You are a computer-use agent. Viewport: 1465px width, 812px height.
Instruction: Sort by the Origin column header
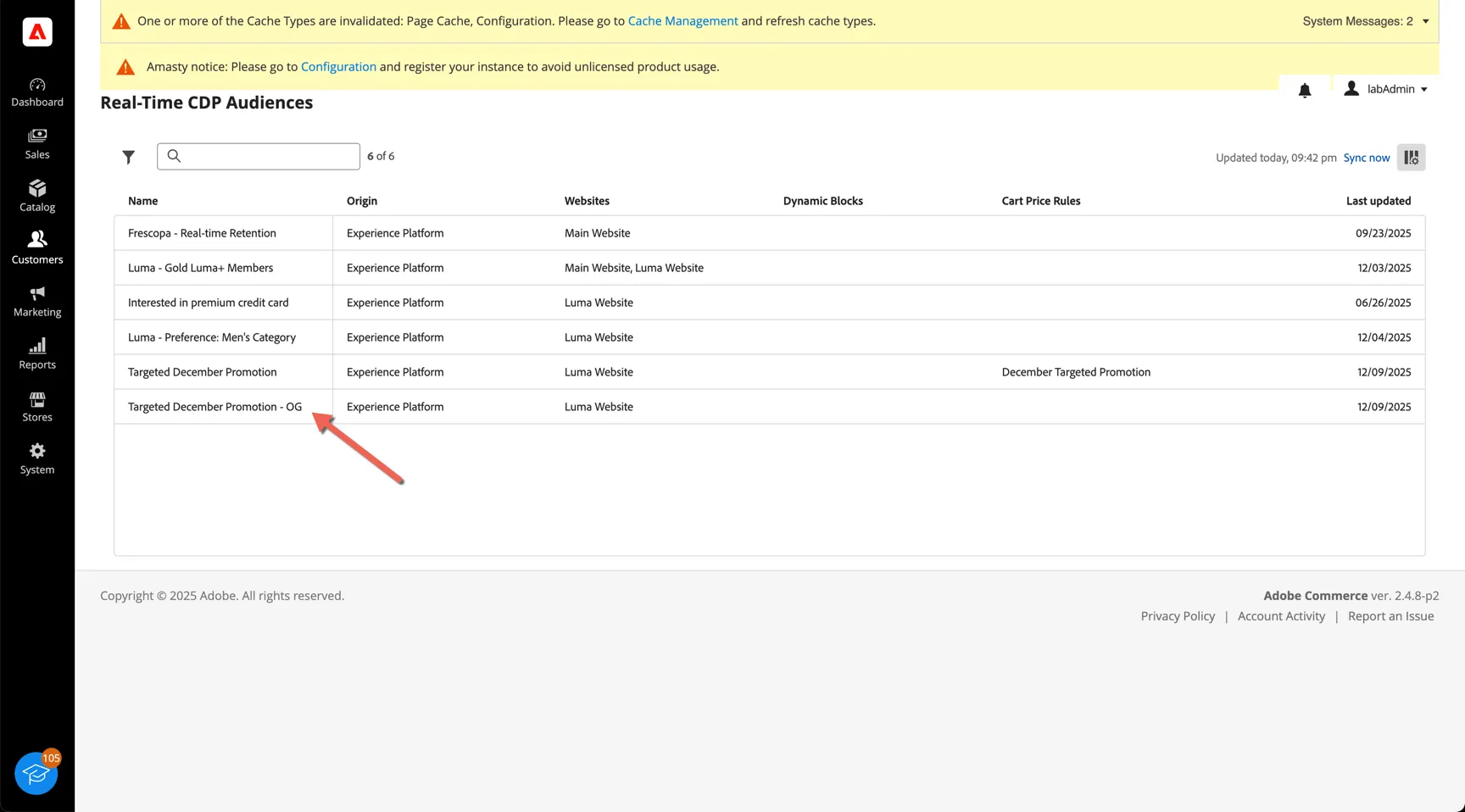(362, 201)
